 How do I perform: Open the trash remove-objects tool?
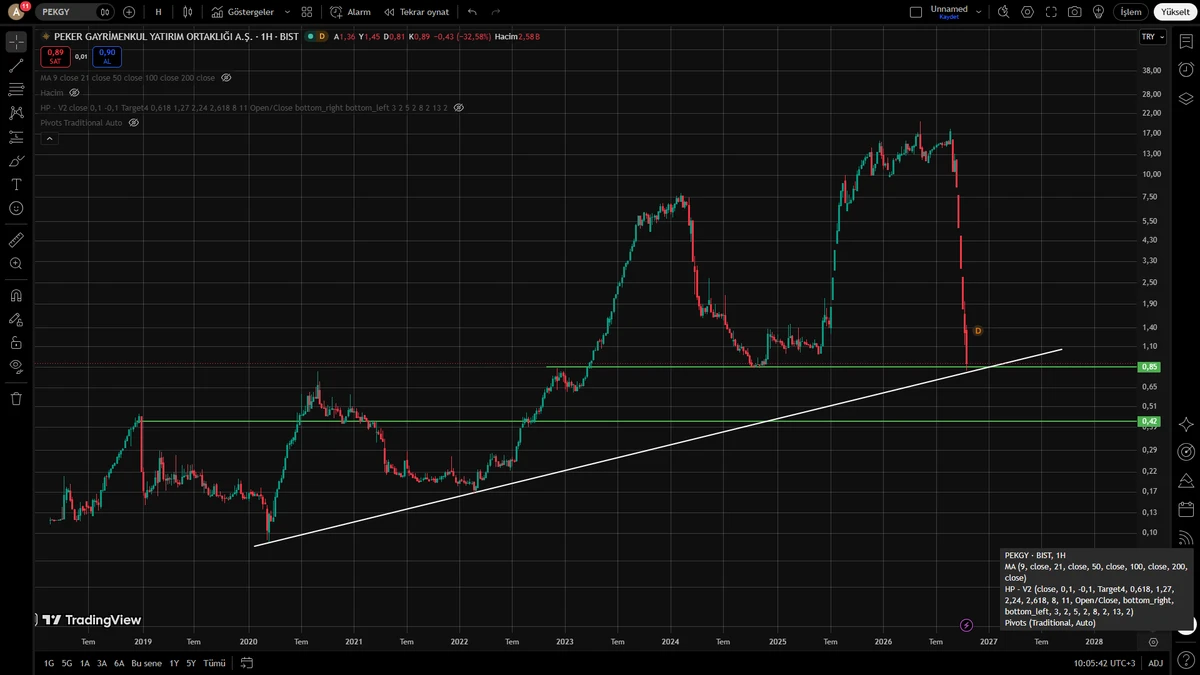[16, 398]
